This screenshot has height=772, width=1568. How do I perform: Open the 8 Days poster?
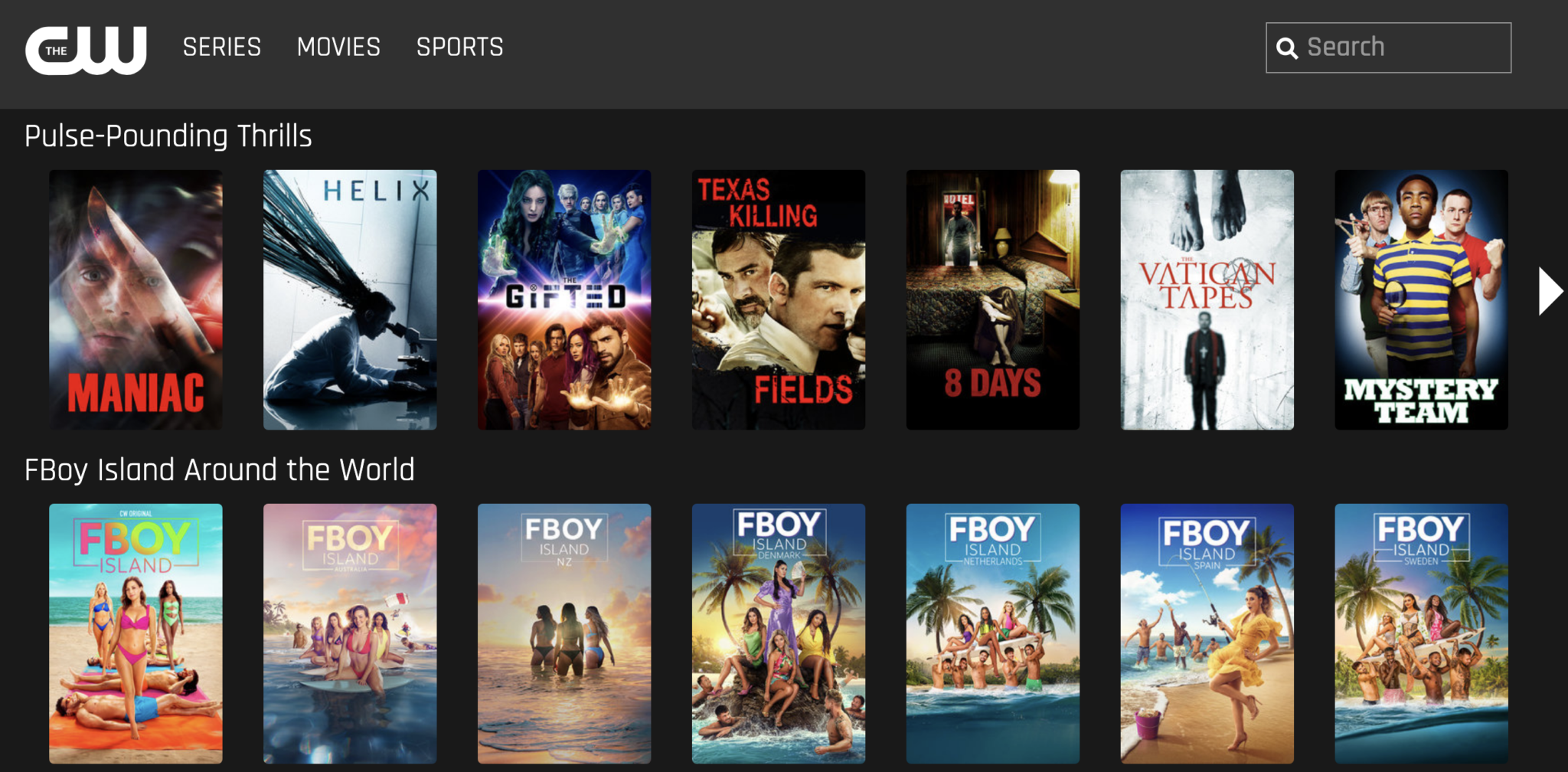[993, 299]
